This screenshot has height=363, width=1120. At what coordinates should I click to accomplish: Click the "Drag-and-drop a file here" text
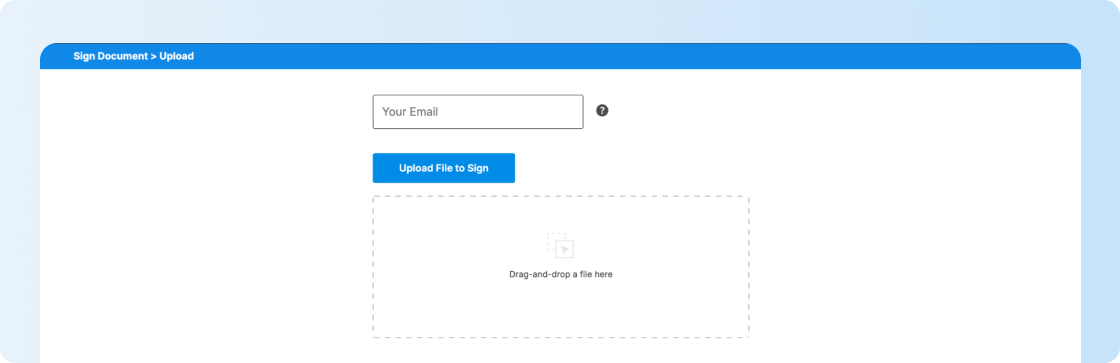[x=561, y=274]
